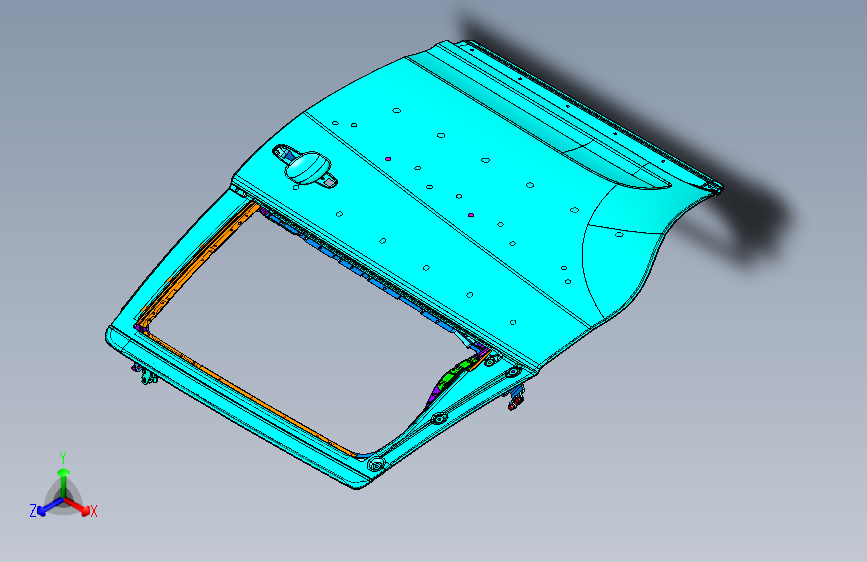Select the magenta marker nearest the door handle
Viewport: 867px width, 562px height.
388,159
